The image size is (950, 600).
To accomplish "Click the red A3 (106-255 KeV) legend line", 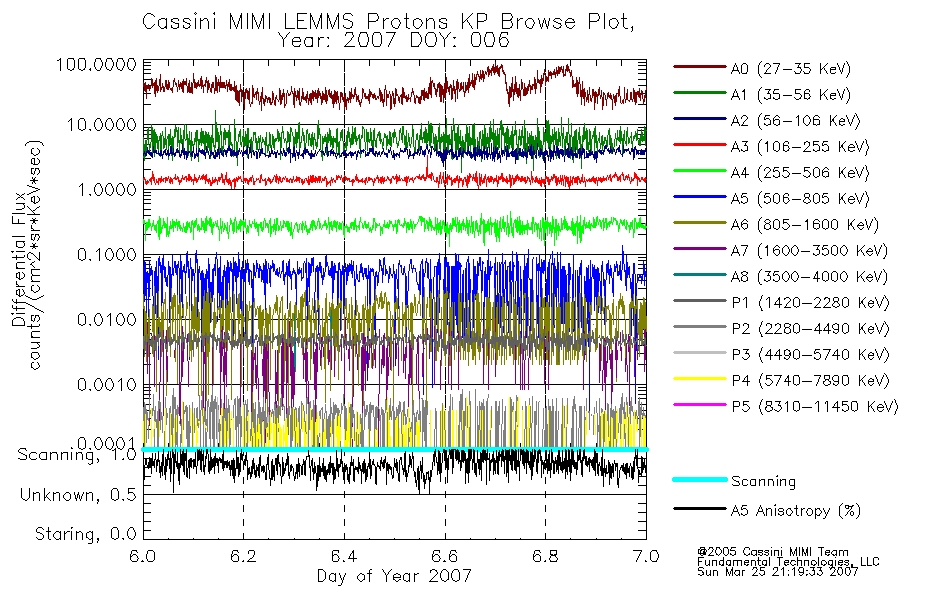I will [x=700, y=145].
